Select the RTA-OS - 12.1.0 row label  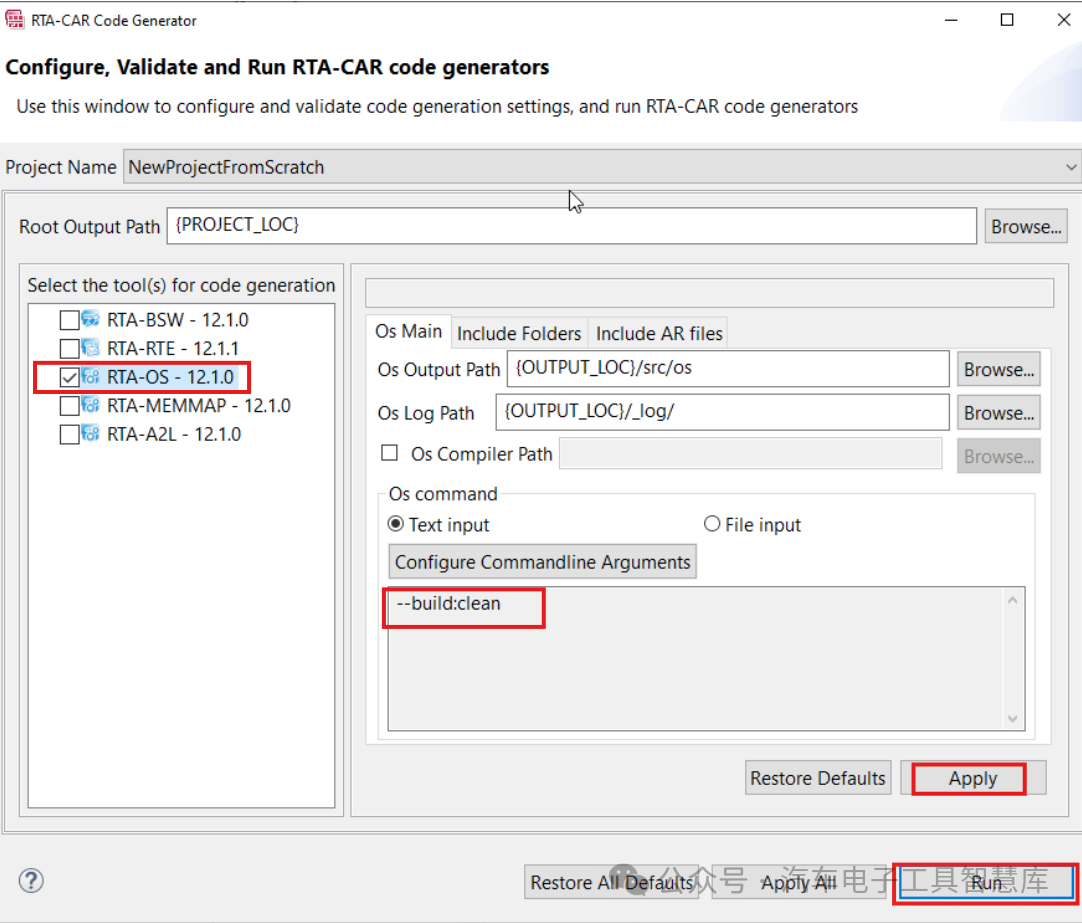tap(170, 377)
